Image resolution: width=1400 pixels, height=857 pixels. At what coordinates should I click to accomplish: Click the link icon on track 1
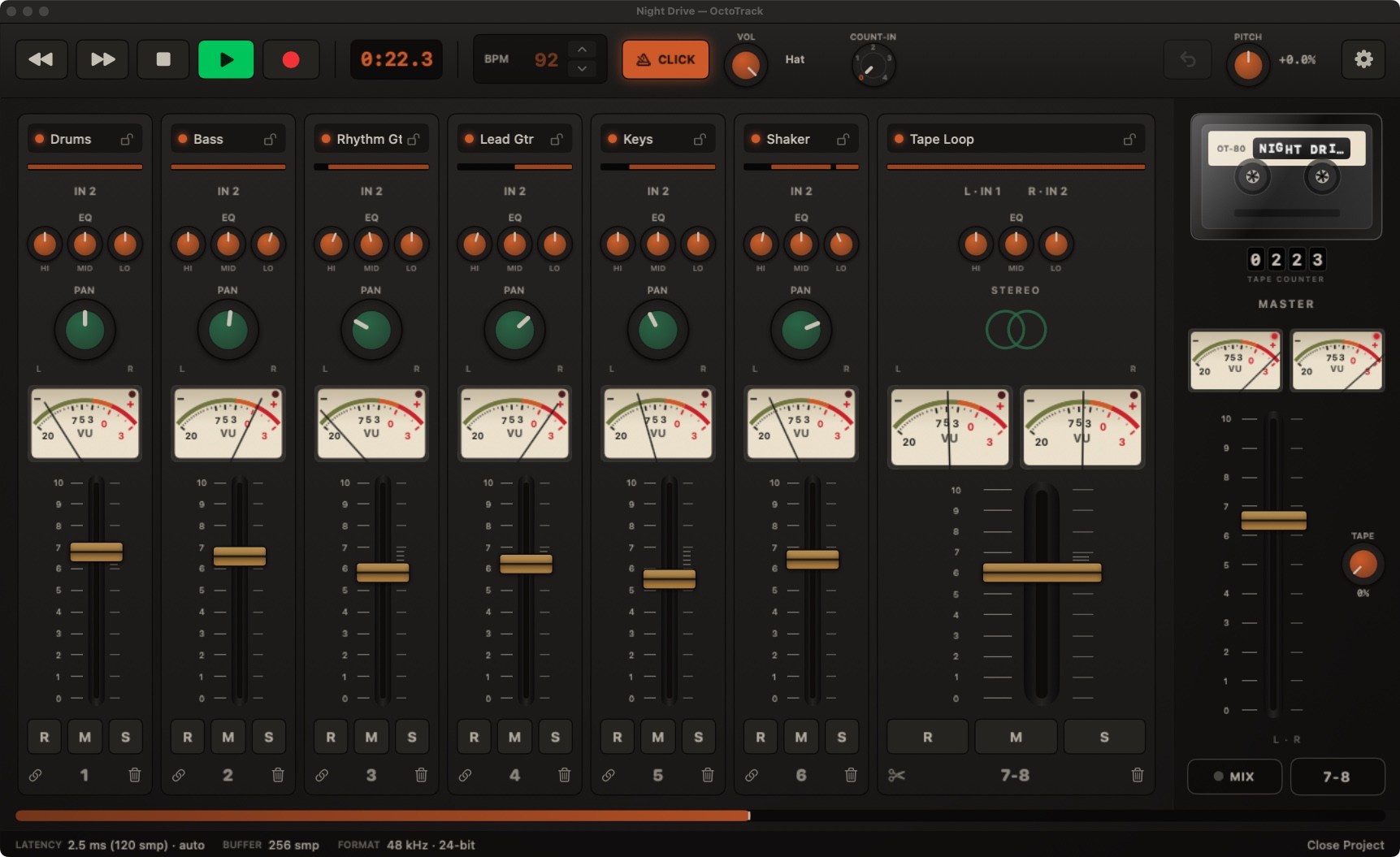[x=36, y=775]
